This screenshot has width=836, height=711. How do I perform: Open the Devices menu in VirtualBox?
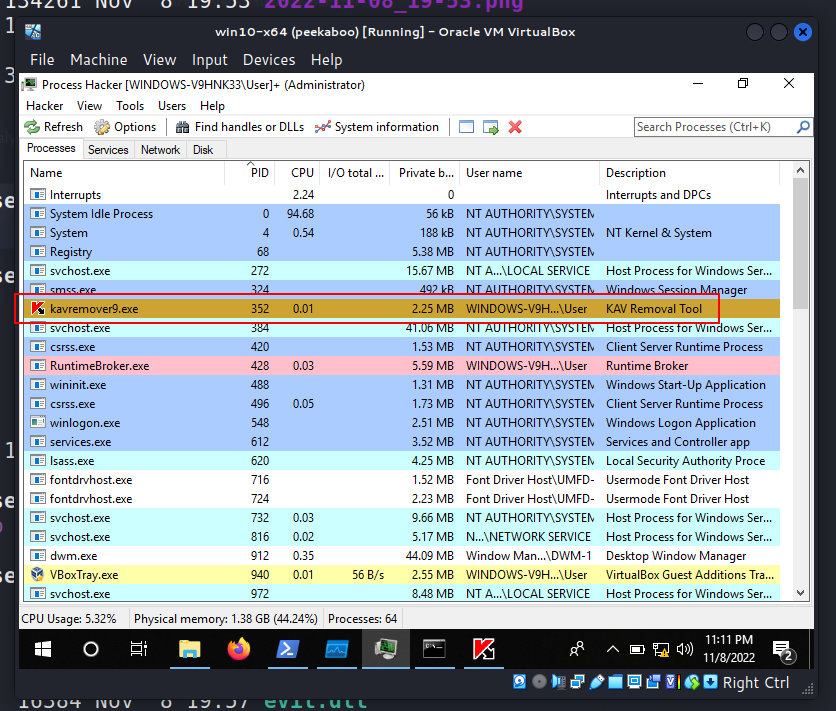269,60
